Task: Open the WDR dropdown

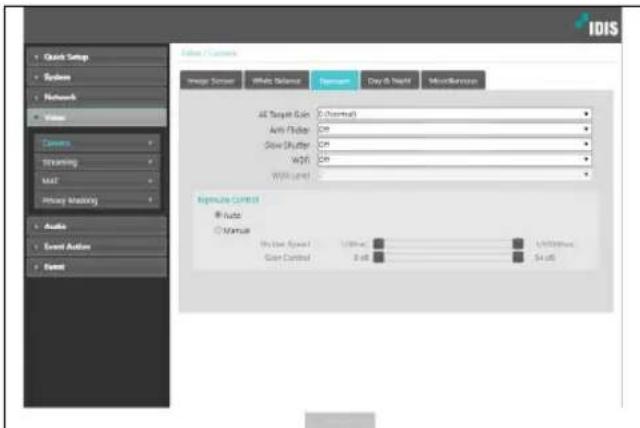Action: (454, 160)
